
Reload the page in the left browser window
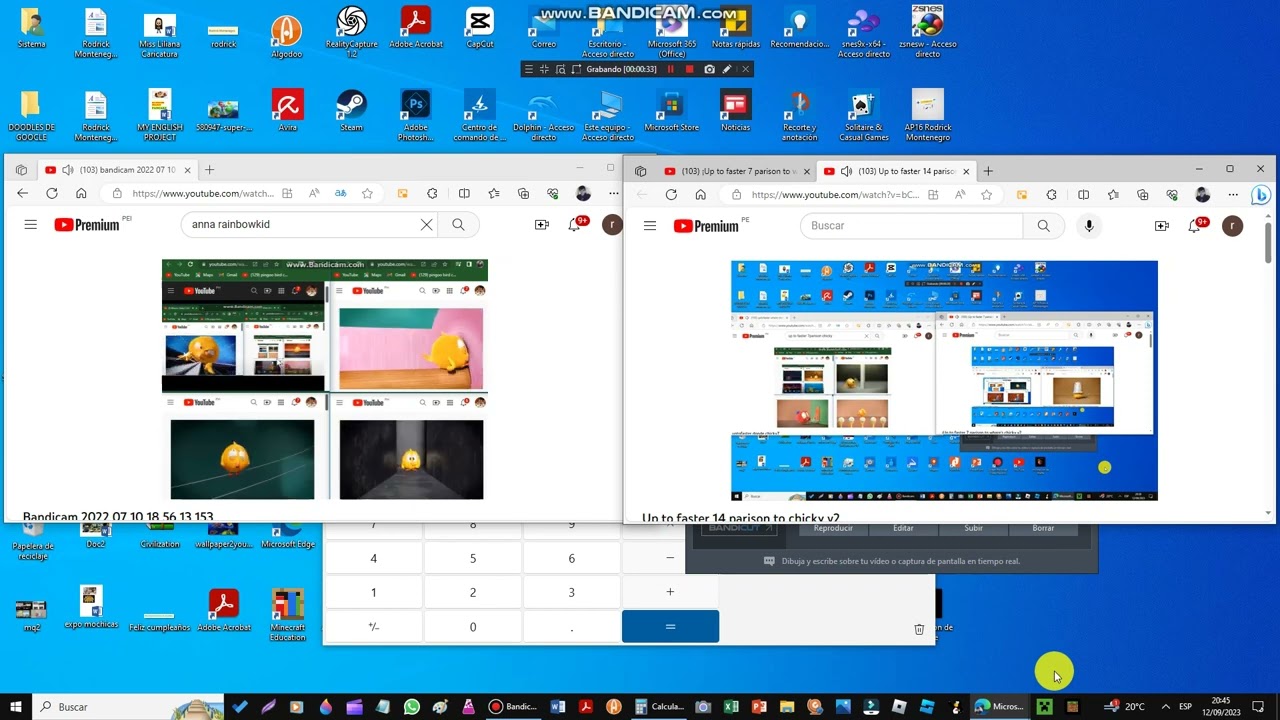pyautogui.click(x=52, y=194)
